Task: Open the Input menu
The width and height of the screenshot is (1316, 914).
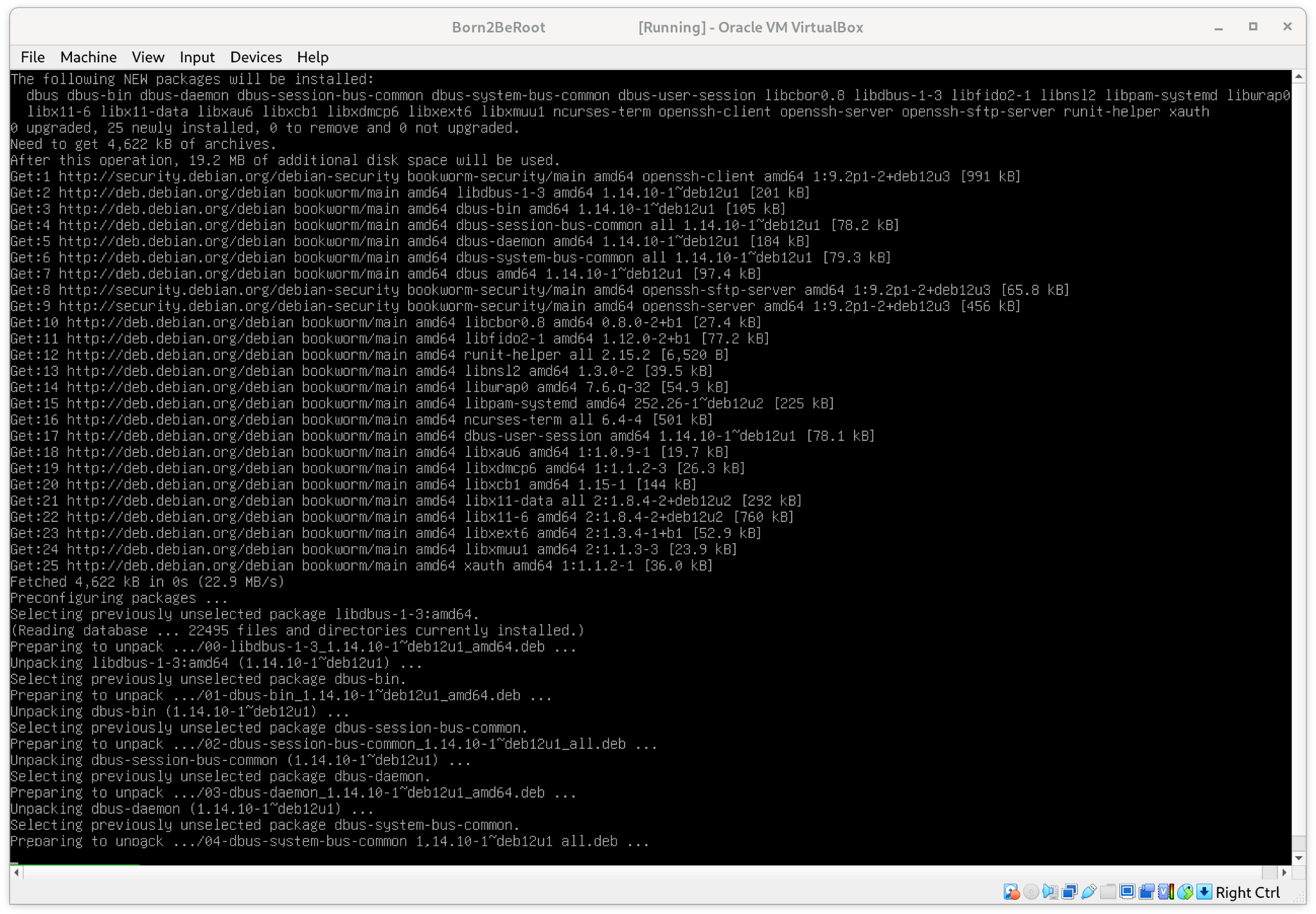Action: click(197, 57)
